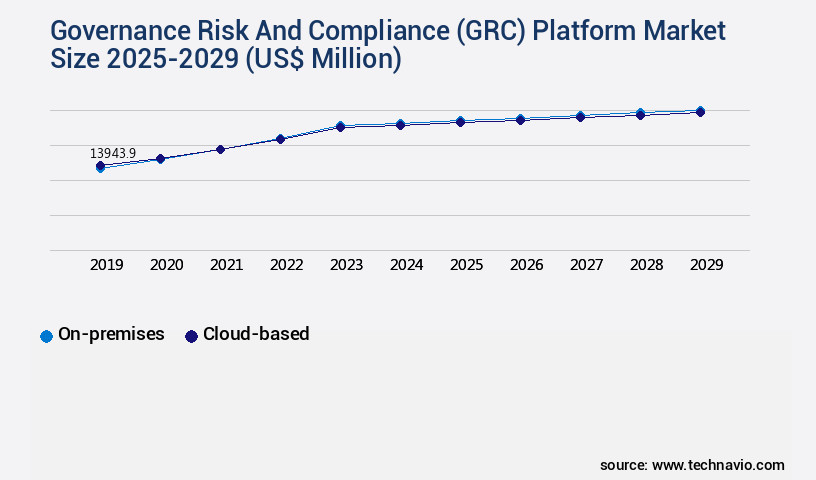Click the 2028 data point marker
816x480 pixels.
click(x=640, y=114)
